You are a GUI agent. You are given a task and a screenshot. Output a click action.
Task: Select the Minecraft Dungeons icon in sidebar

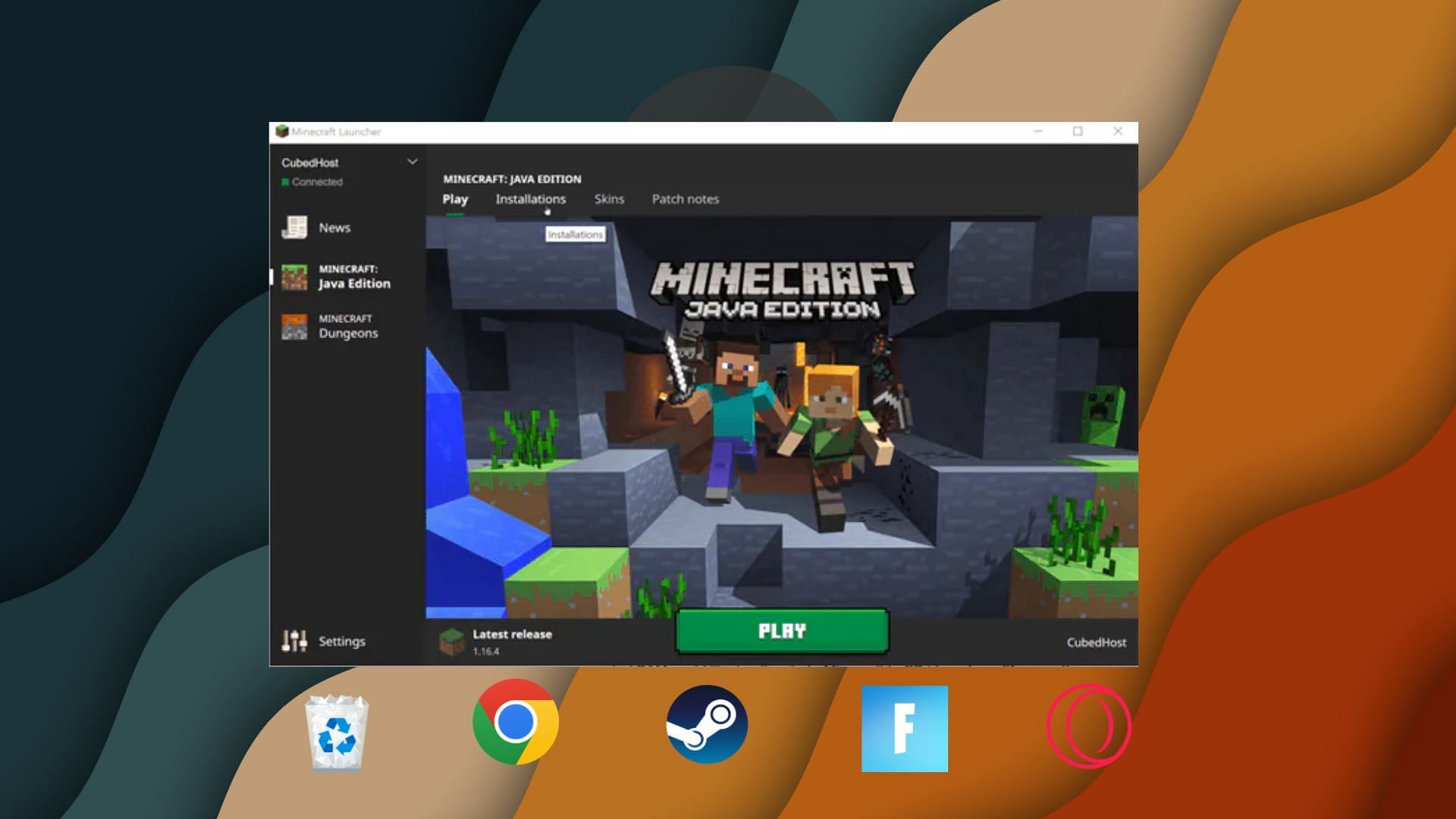(294, 327)
